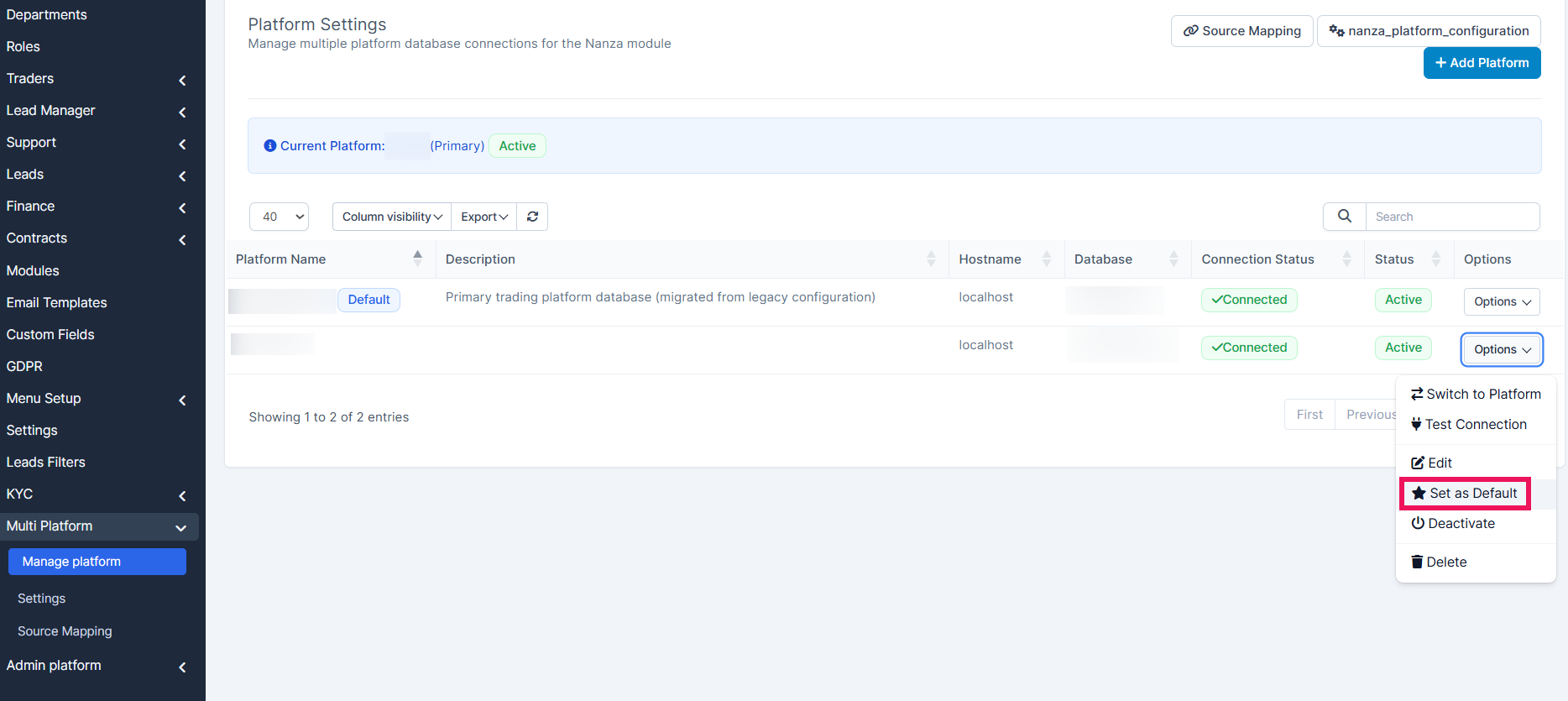The image size is (1568, 701).
Task: Open the Column visibility dropdown
Action: coord(392,217)
